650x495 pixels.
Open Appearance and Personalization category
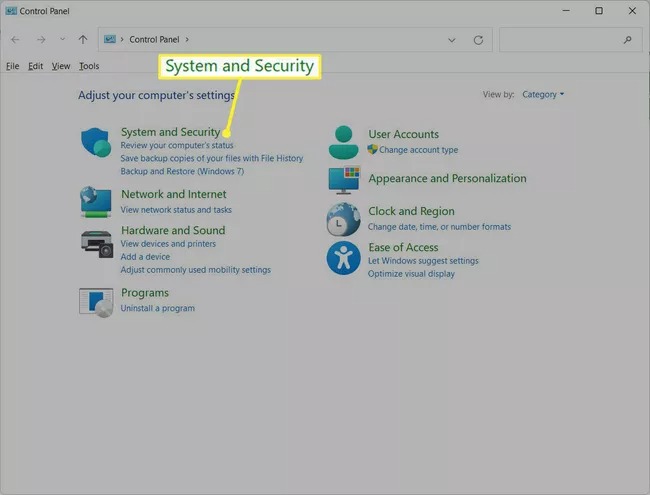[447, 178]
